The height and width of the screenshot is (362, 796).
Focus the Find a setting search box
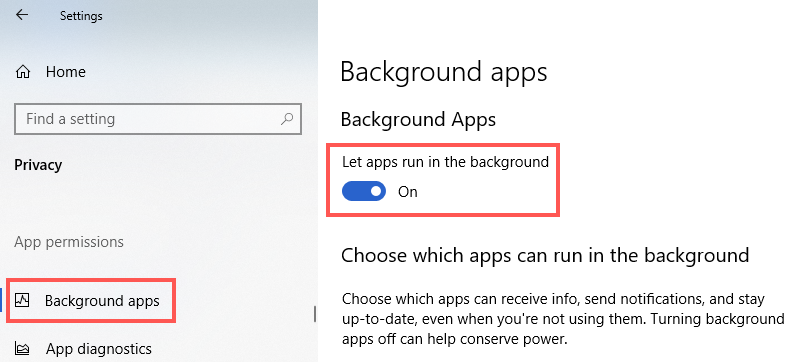(158, 119)
